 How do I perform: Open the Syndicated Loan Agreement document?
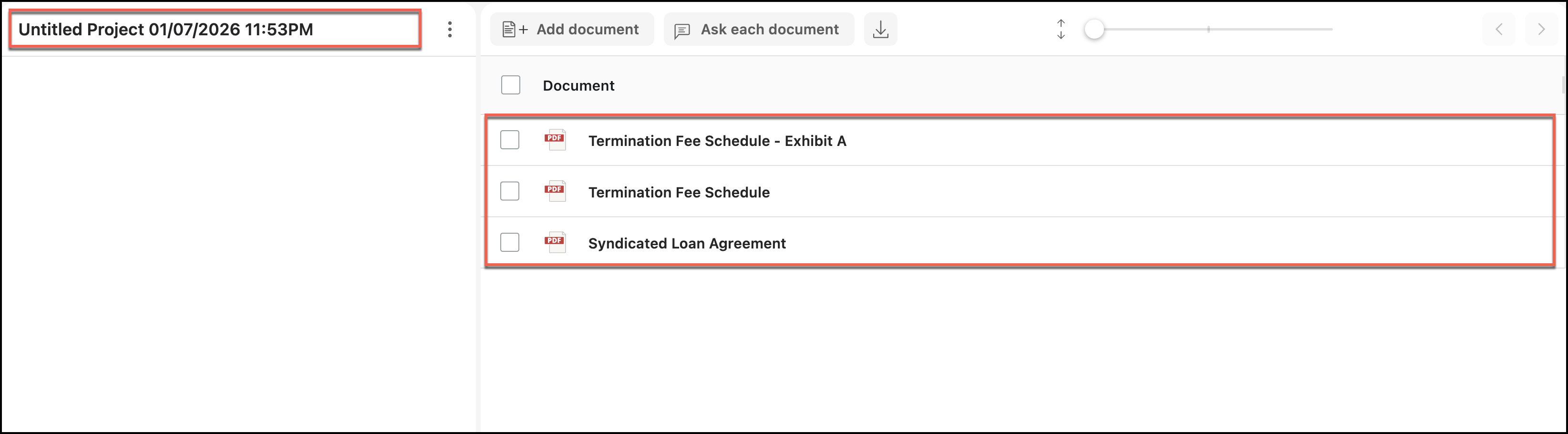pos(687,244)
